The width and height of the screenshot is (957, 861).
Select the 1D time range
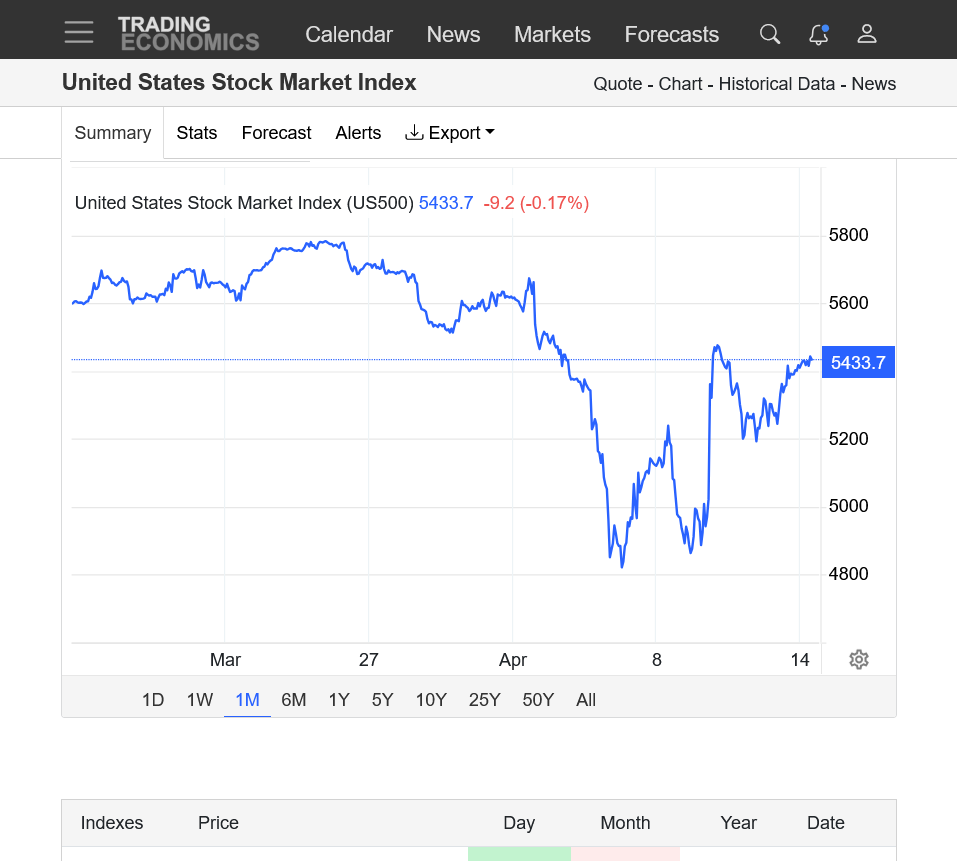point(153,700)
